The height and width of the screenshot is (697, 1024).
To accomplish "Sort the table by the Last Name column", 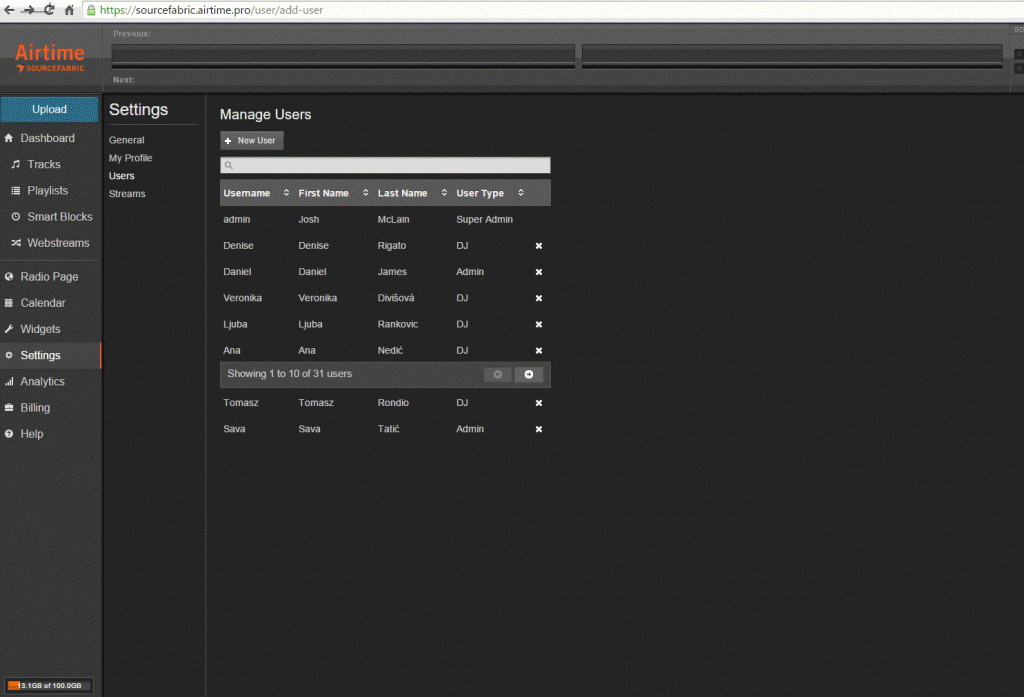I will click(x=412, y=193).
